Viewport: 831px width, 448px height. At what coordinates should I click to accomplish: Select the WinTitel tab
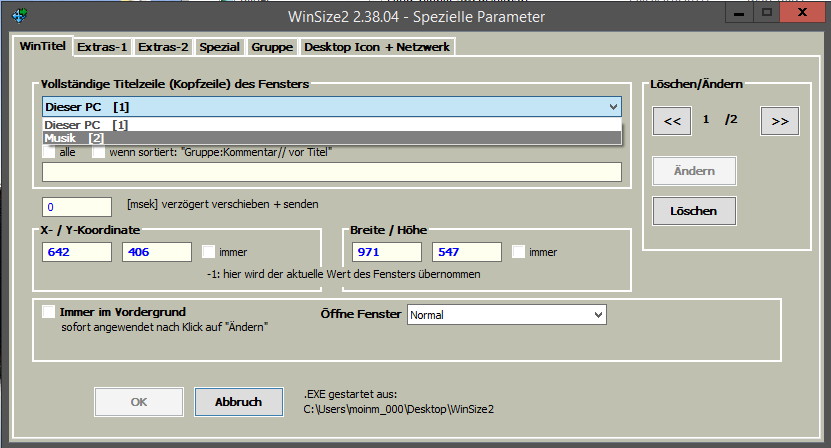point(42,46)
